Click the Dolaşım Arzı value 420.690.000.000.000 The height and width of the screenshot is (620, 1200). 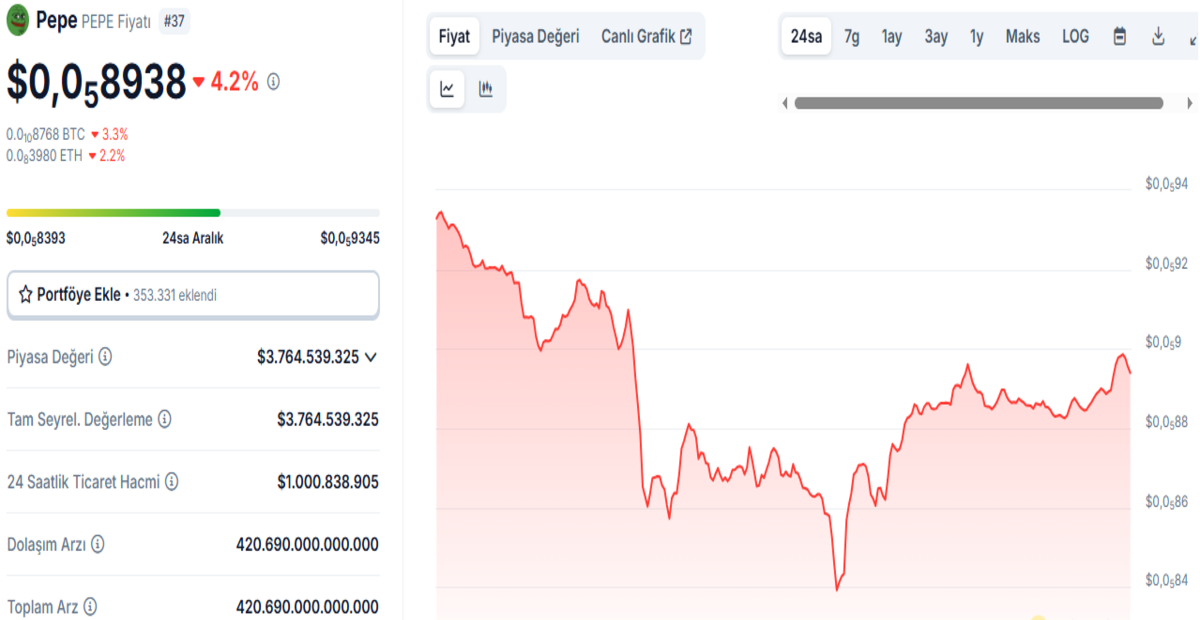pos(307,545)
